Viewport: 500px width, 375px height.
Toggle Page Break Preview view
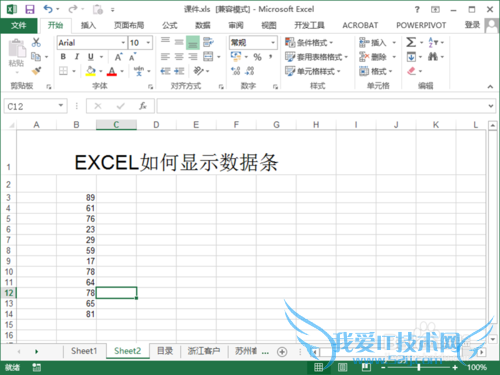coord(366,367)
